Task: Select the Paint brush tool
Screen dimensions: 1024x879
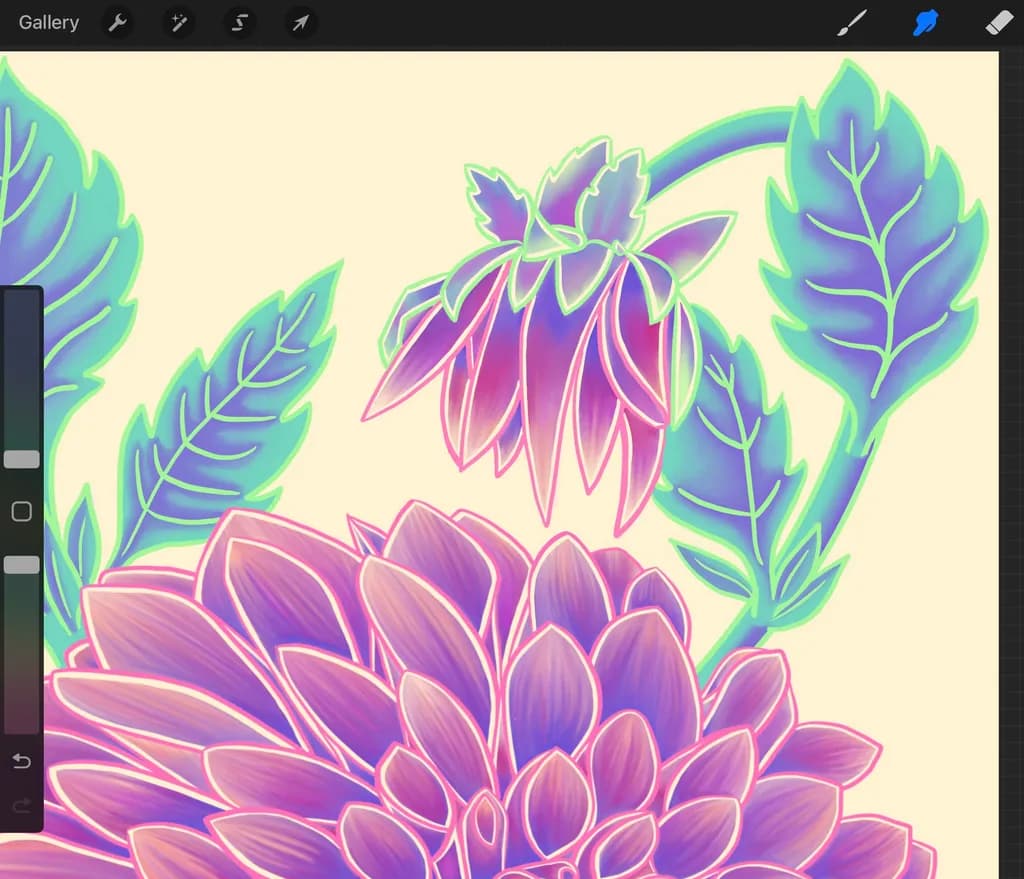Action: click(852, 23)
